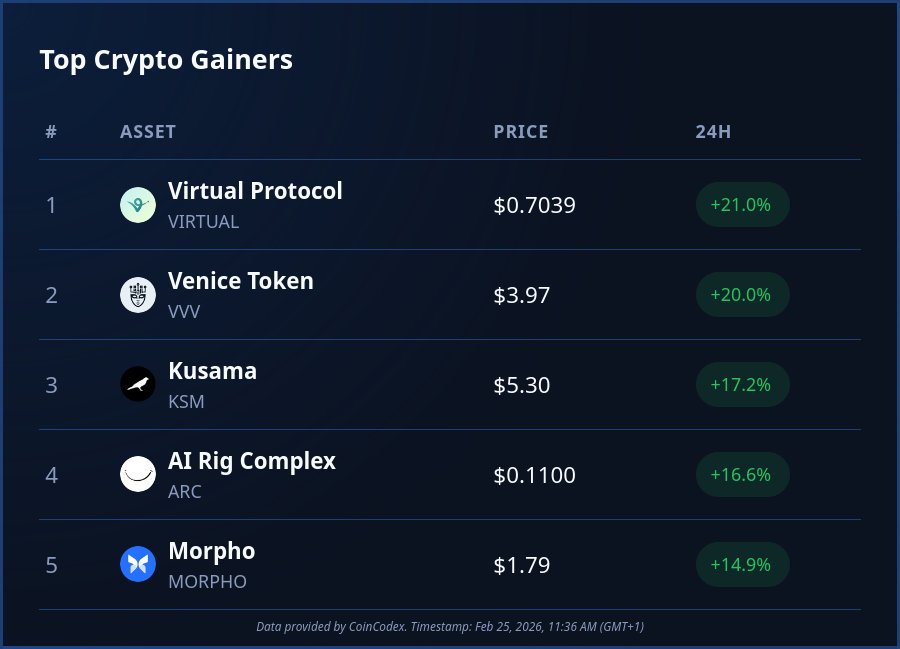The width and height of the screenshot is (900, 649).
Task: Click the Kusama bird logo
Action: click(x=138, y=385)
